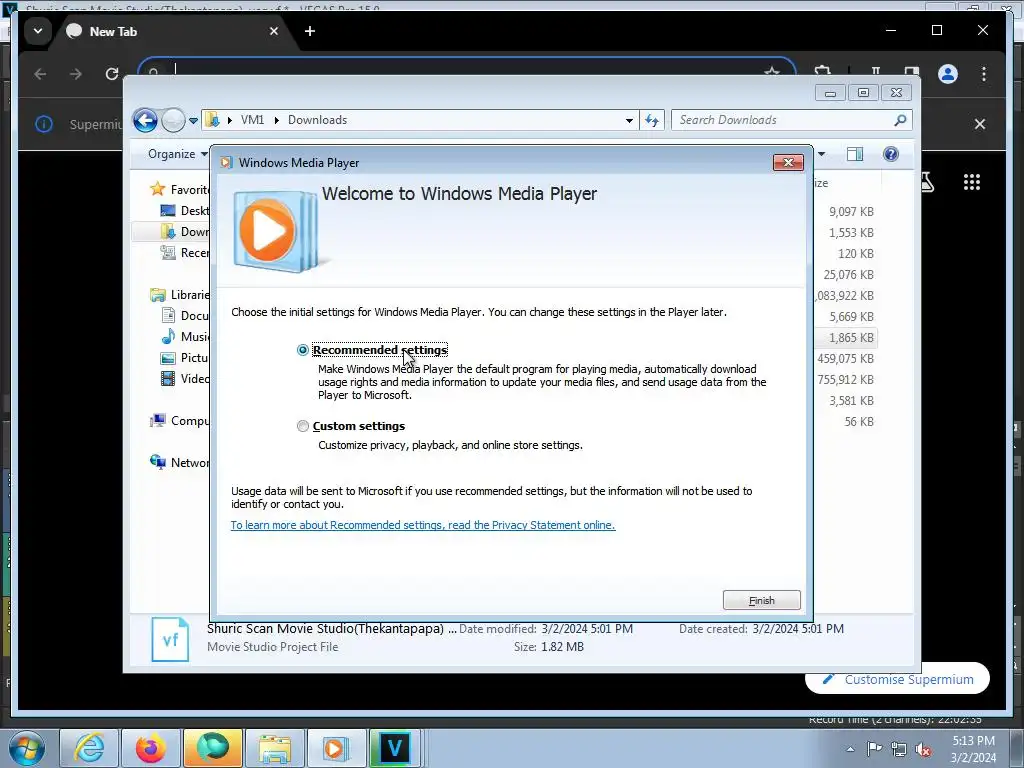Toggle the Explorer preview pane
Image resolution: width=1024 pixels, height=768 pixels.
point(854,154)
